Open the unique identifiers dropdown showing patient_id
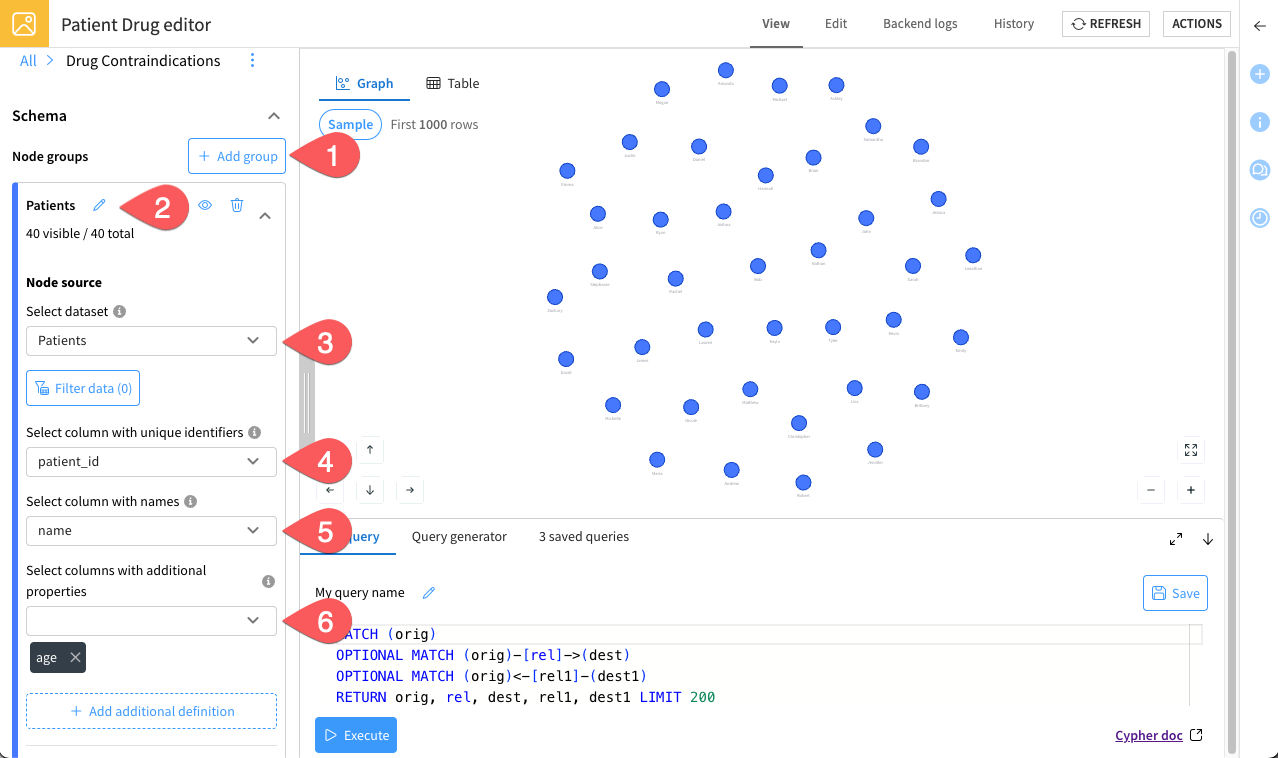The width and height of the screenshot is (1278, 758). (x=151, y=461)
